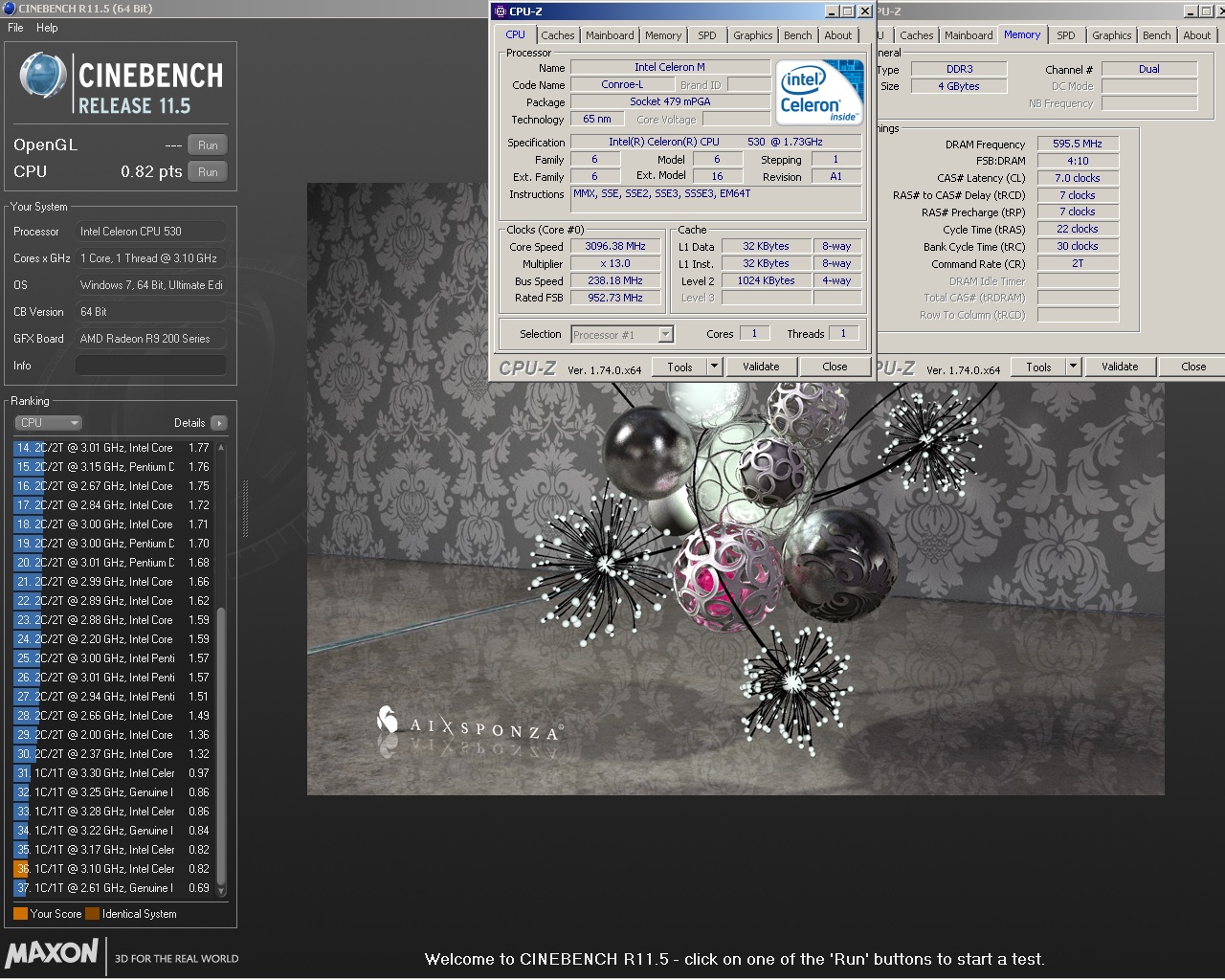Screen dimensions: 1225x980
Task: Click the CPU-Z title bar icon
Action: coord(500,11)
